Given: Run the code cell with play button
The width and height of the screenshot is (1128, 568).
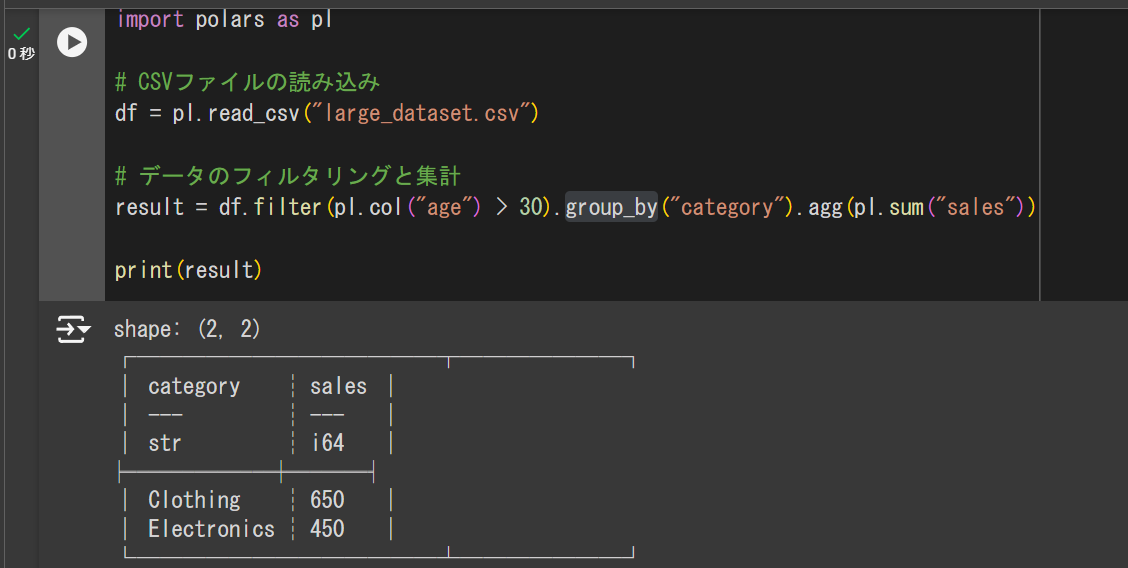Looking at the screenshot, I should pos(72,41).
